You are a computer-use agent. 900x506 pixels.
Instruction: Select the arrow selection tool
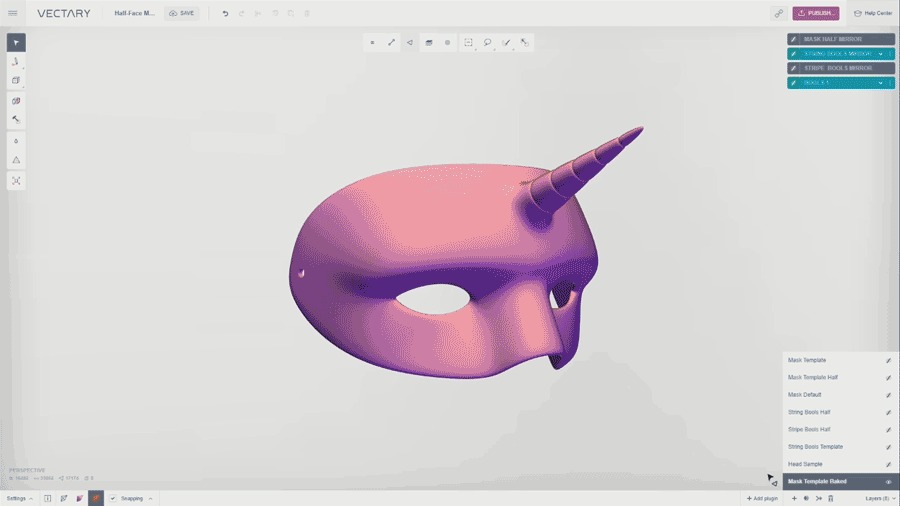(16, 43)
